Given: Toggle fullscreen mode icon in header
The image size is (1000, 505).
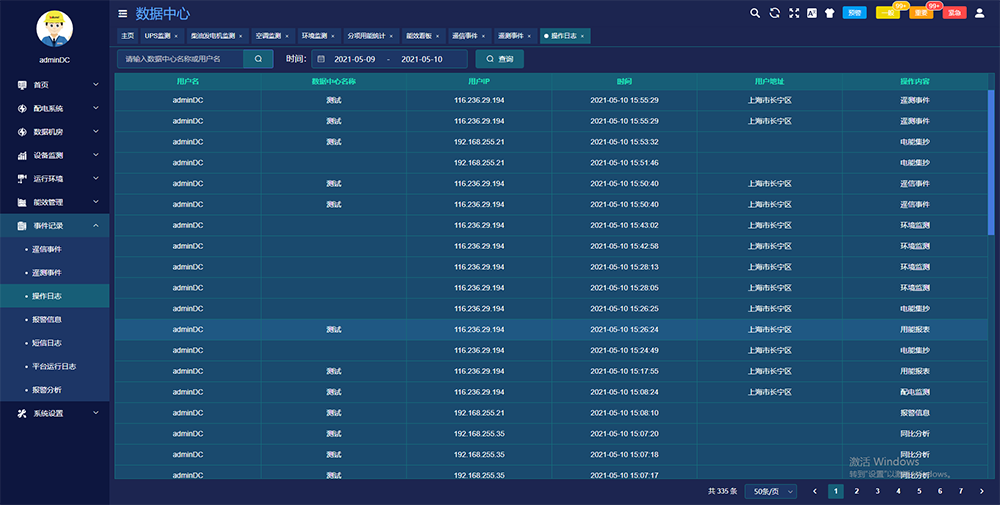Looking at the screenshot, I should [794, 13].
